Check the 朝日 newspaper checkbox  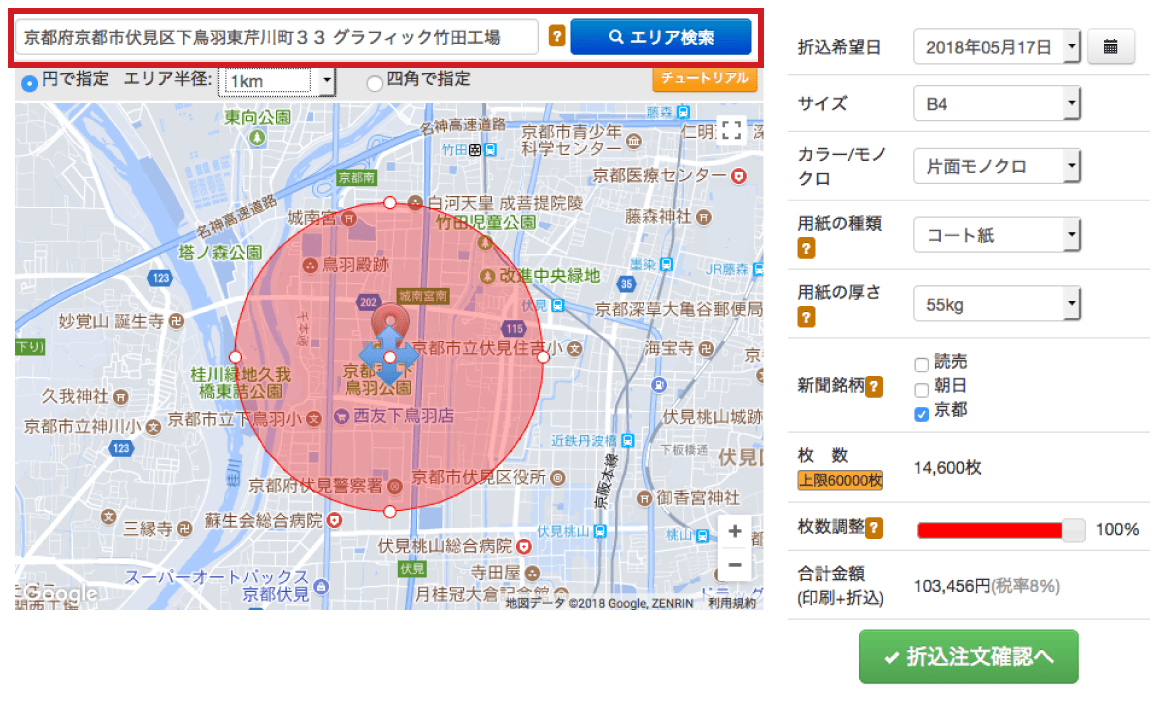pos(921,388)
